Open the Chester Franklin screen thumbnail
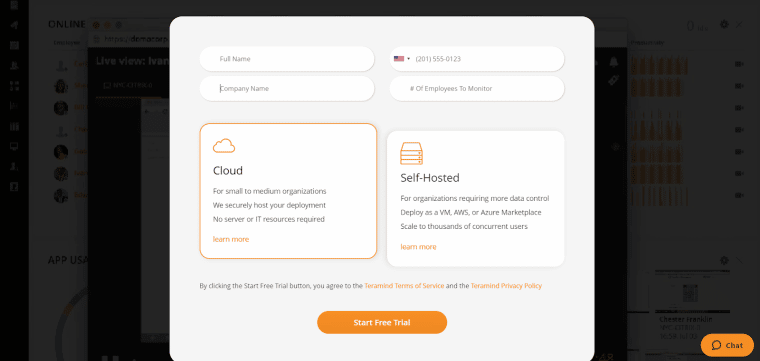 click(x=693, y=290)
